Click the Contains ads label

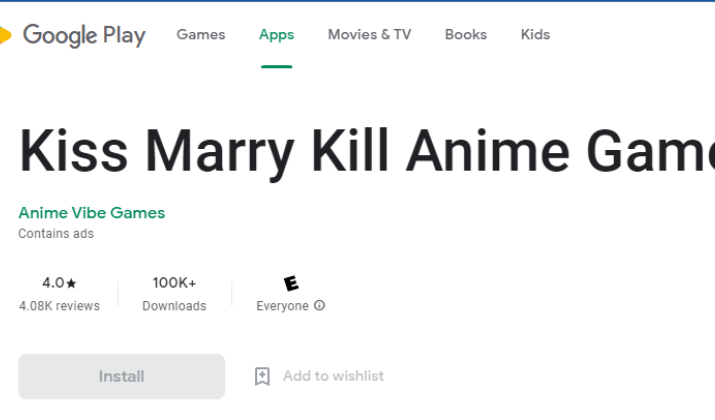tap(56, 233)
